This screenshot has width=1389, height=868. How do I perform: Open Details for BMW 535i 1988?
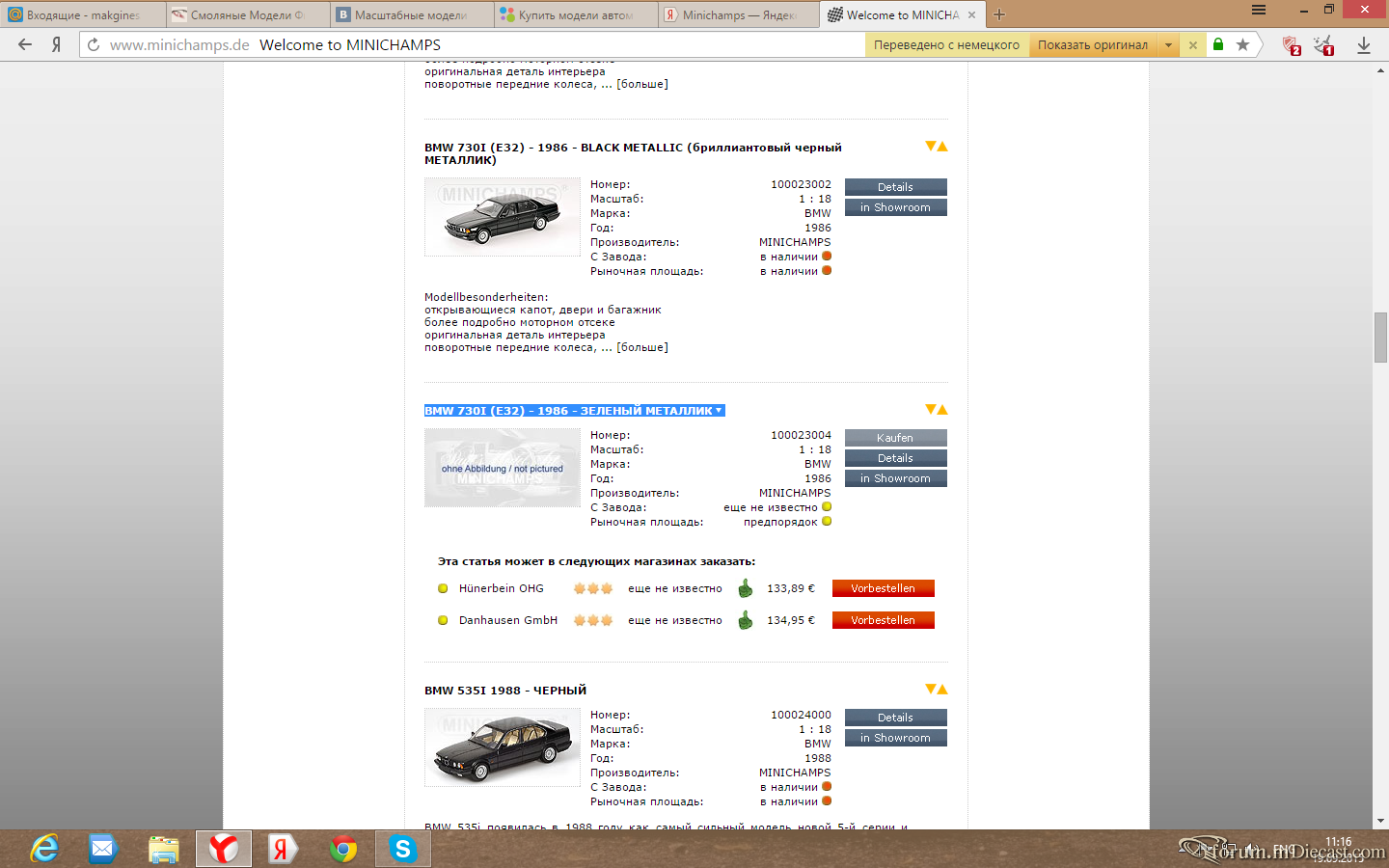[895, 718]
